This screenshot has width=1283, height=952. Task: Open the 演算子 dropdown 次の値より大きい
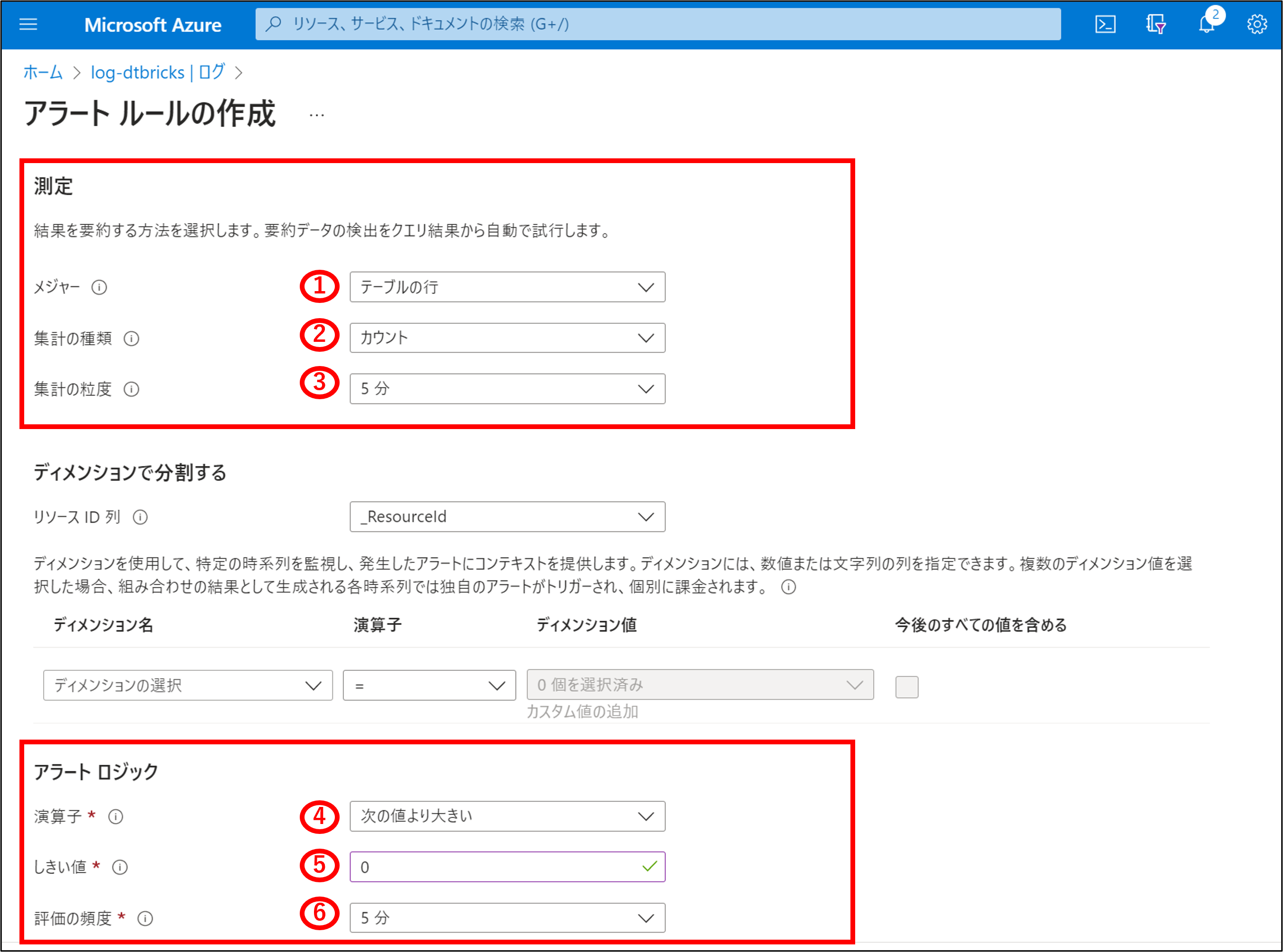[507, 816]
